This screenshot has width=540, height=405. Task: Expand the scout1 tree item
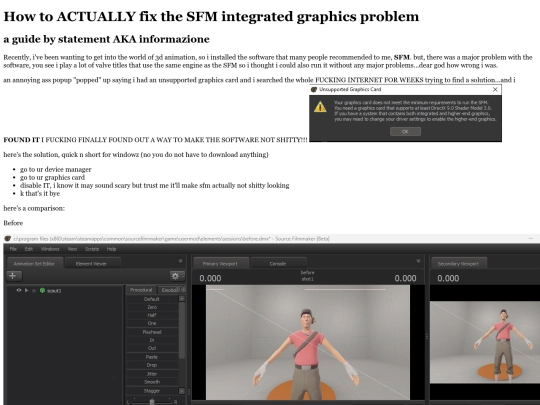tap(27, 290)
